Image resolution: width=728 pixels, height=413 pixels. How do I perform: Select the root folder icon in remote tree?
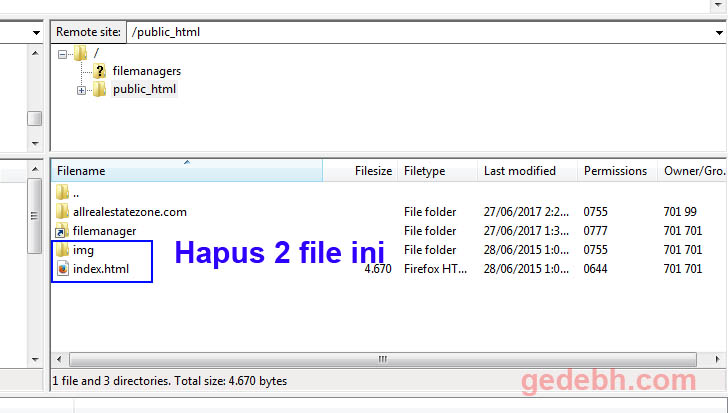(80, 53)
